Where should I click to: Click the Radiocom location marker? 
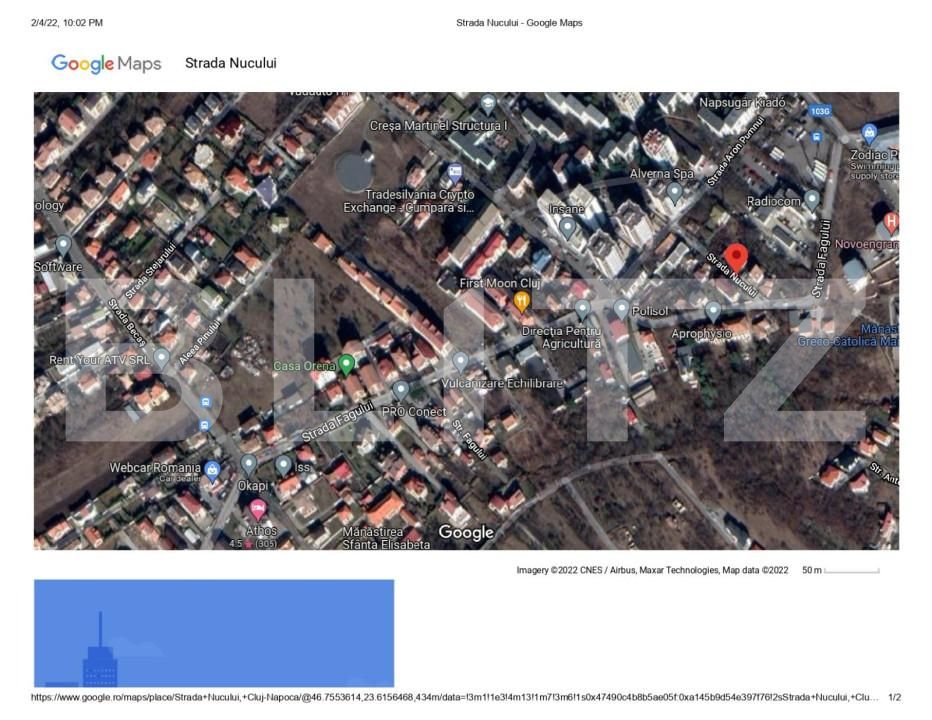click(812, 200)
